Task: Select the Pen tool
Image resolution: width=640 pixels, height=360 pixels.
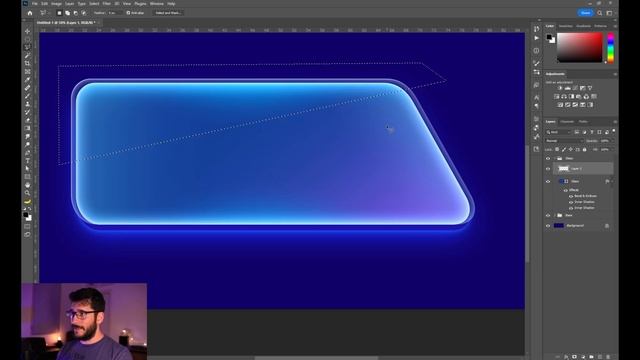Action: click(27, 153)
